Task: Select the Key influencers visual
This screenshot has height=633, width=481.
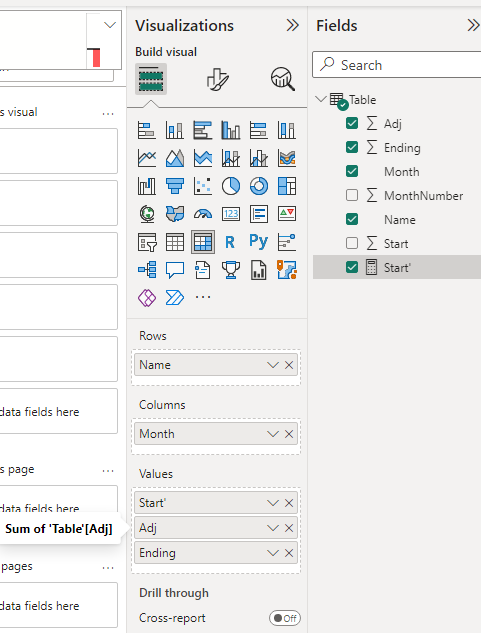Action: (287, 242)
